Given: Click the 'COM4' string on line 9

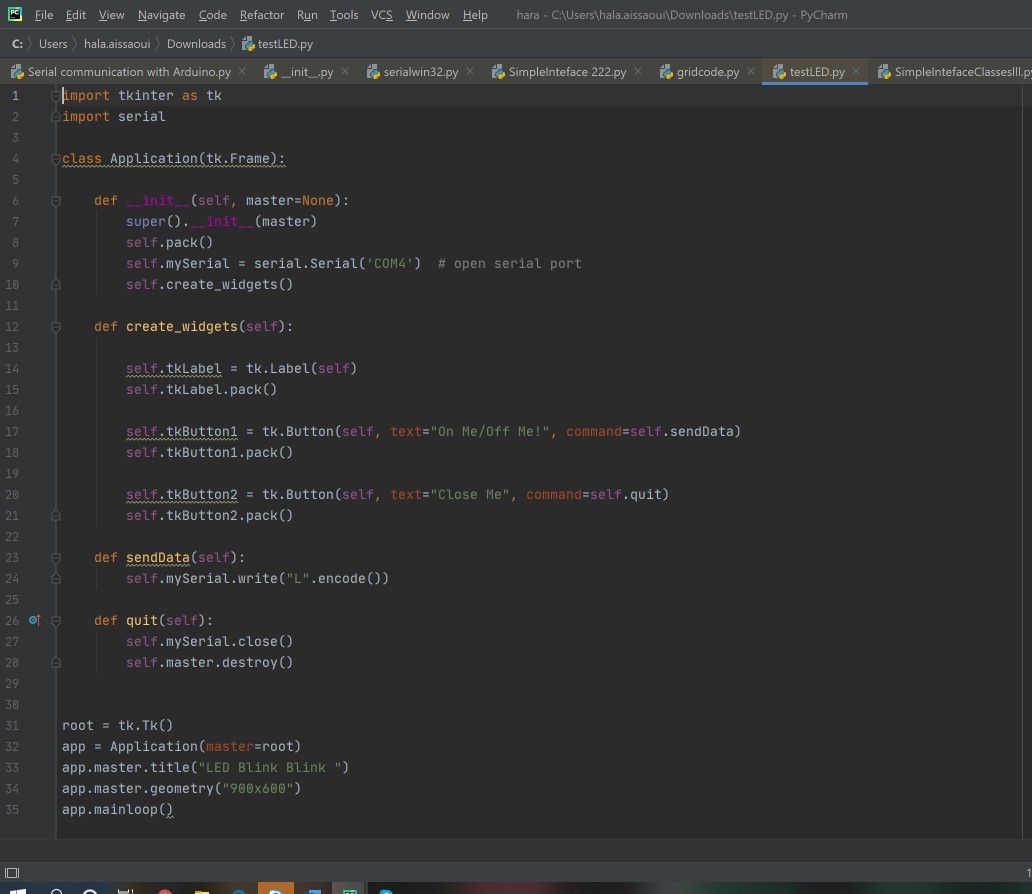Looking at the screenshot, I should point(393,263).
